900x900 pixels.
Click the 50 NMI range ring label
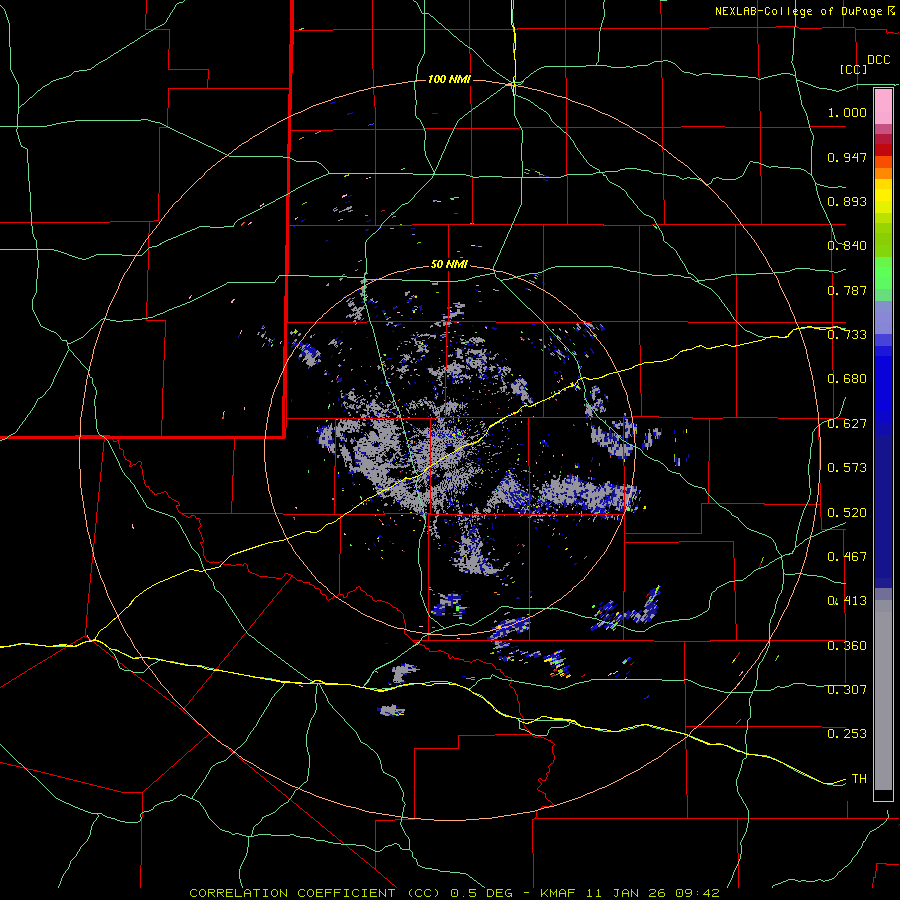[x=449, y=265]
